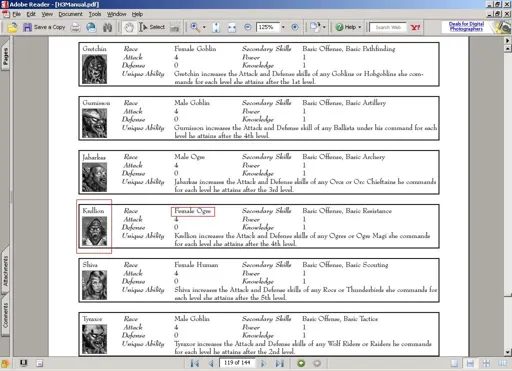Set view to Fit Width
Image resolution: width=512 pixels, height=371 pixels.
coord(232,27)
